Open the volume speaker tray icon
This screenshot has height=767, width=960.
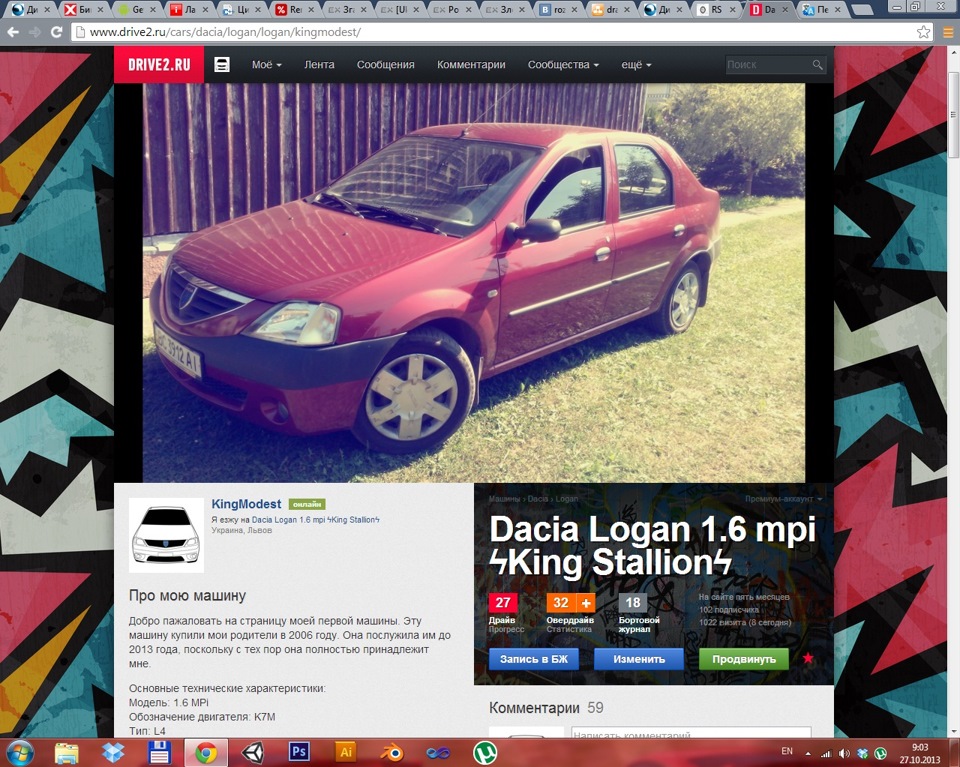[844, 754]
